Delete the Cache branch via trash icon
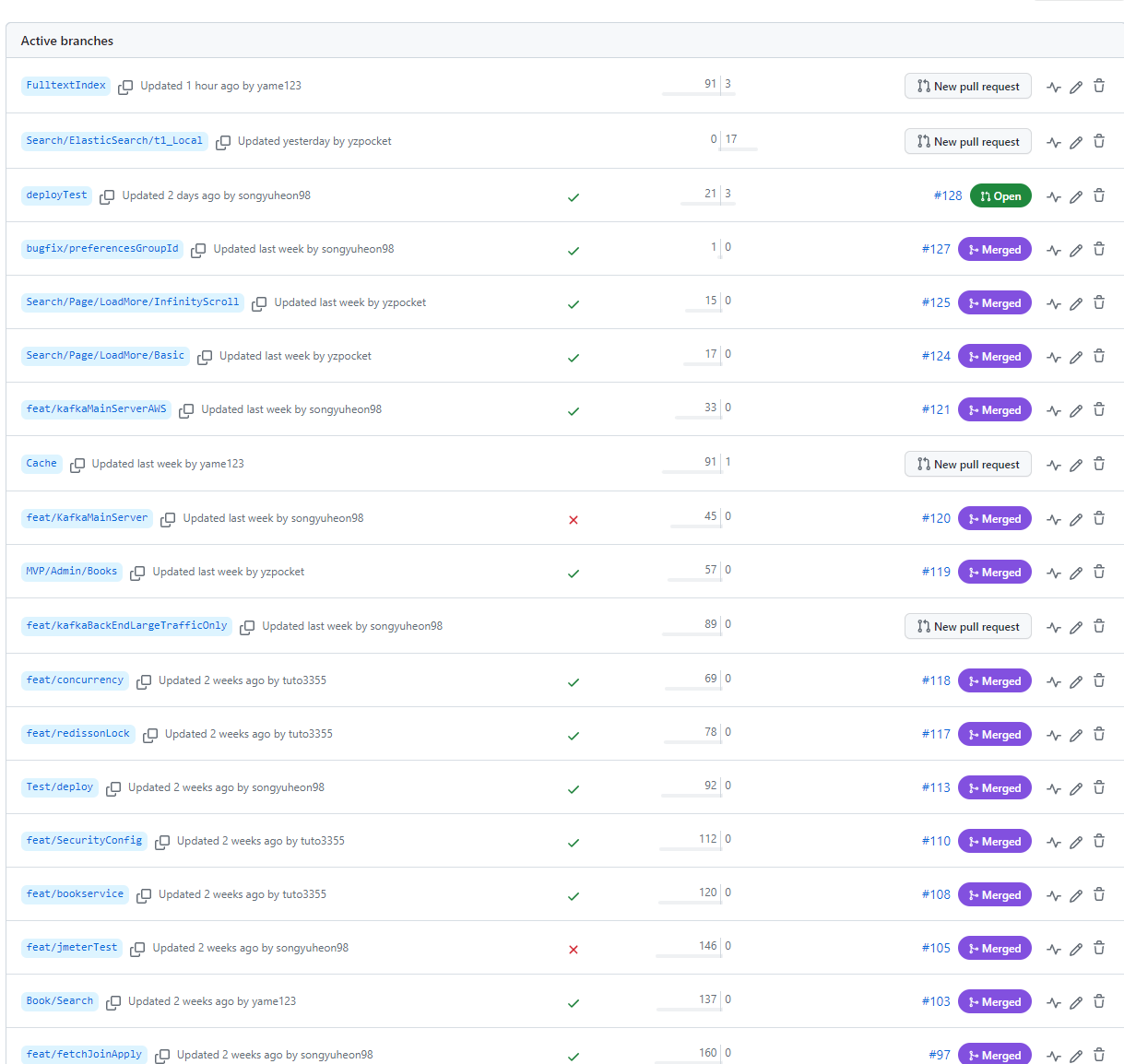The image size is (1124, 1064). (1099, 464)
